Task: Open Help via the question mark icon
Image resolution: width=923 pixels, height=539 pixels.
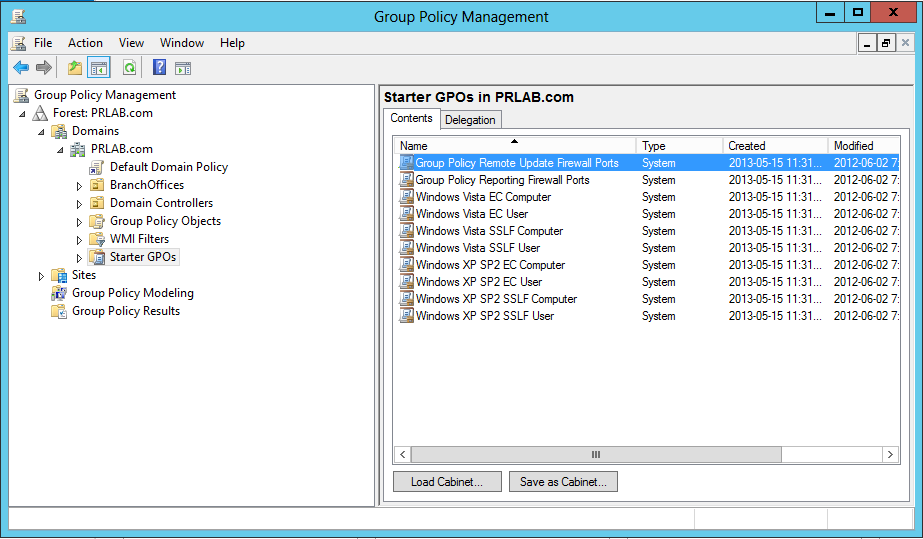Action: 160,67
